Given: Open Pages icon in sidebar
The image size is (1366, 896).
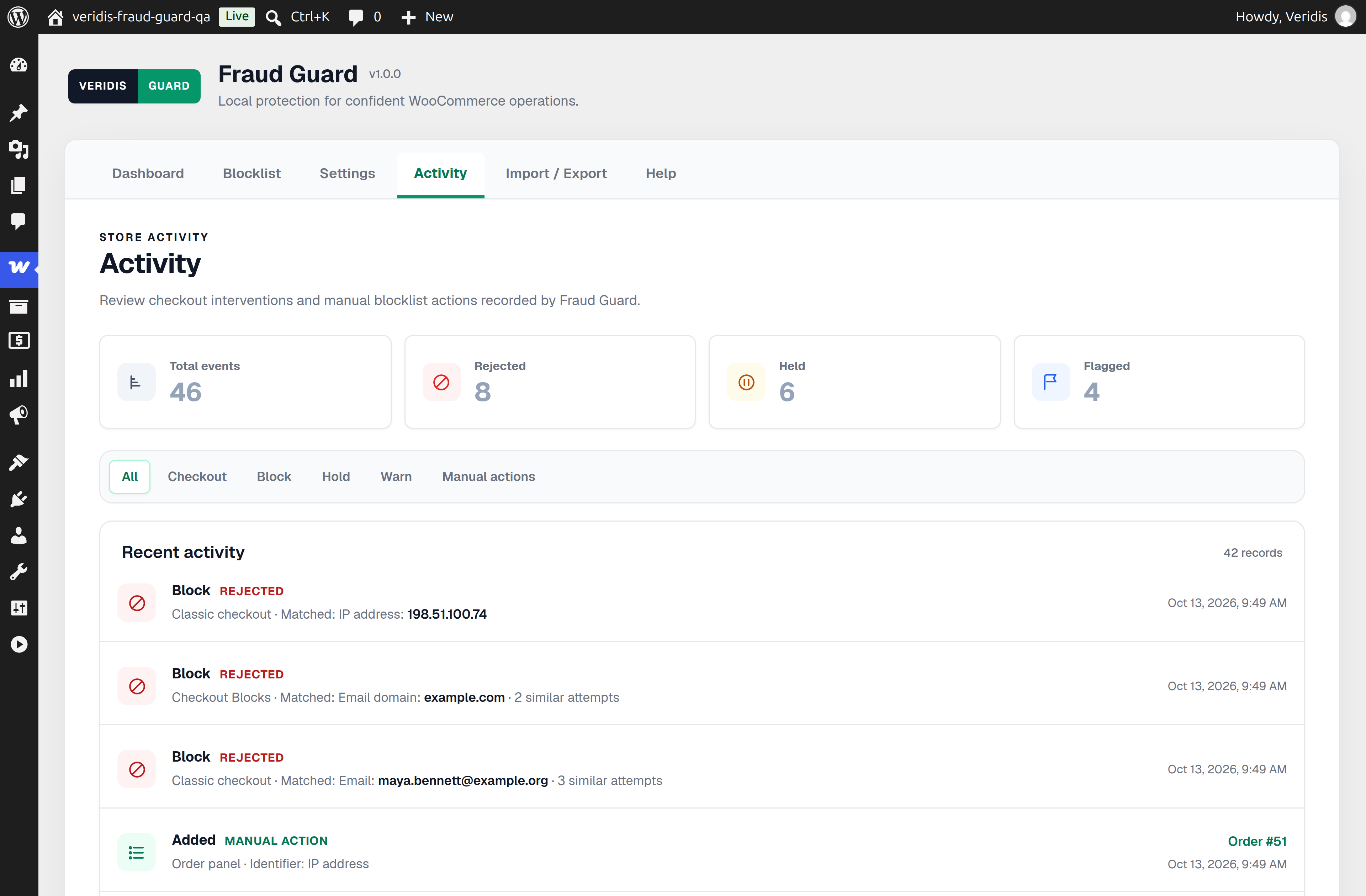Looking at the screenshot, I should coord(19,185).
